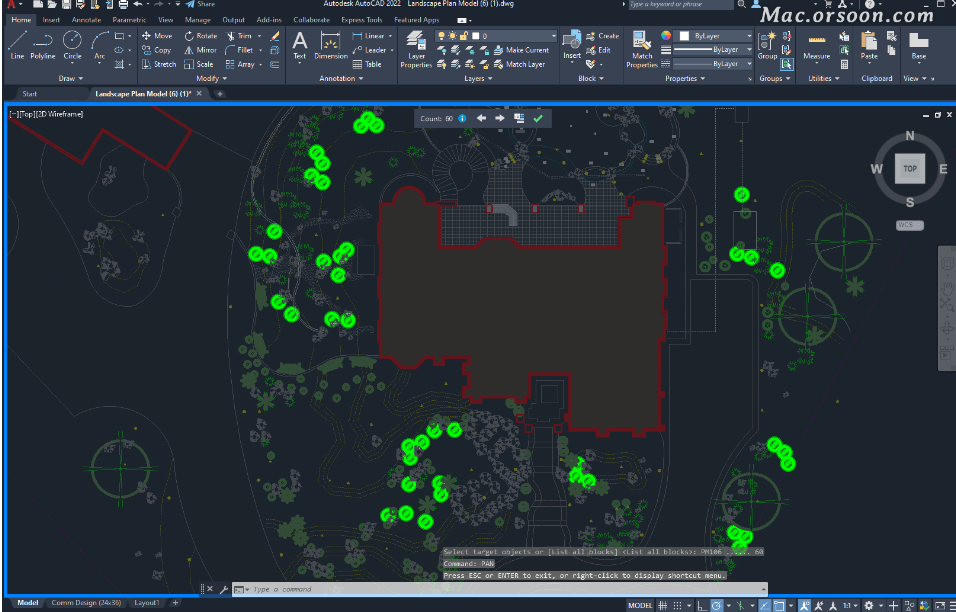The image size is (956, 612).
Task: Click Create block button
Action: [602, 36]
